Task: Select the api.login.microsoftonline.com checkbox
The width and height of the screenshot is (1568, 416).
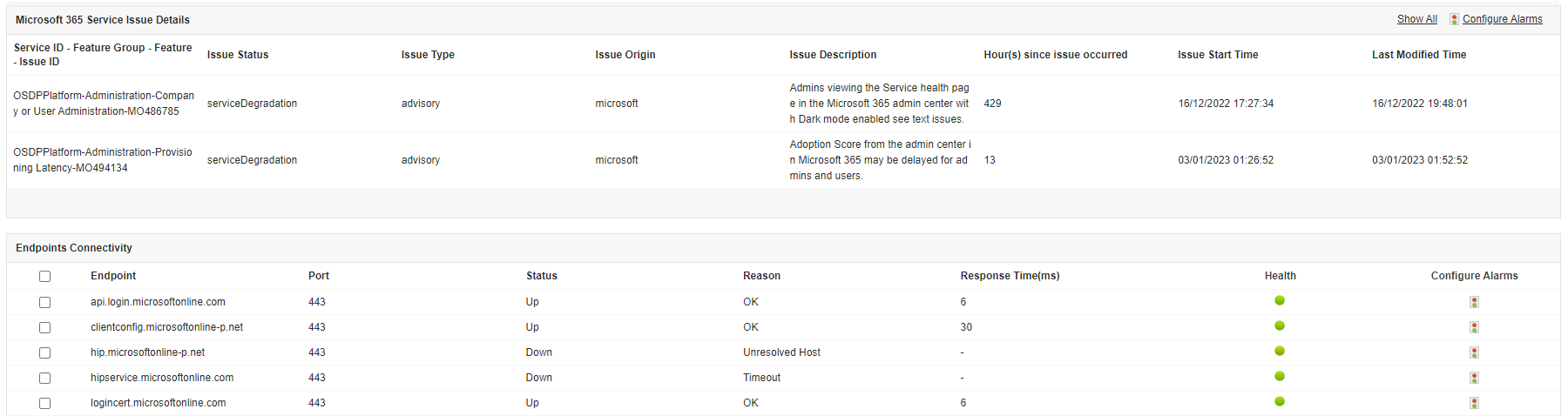Action: click(44, 302)
